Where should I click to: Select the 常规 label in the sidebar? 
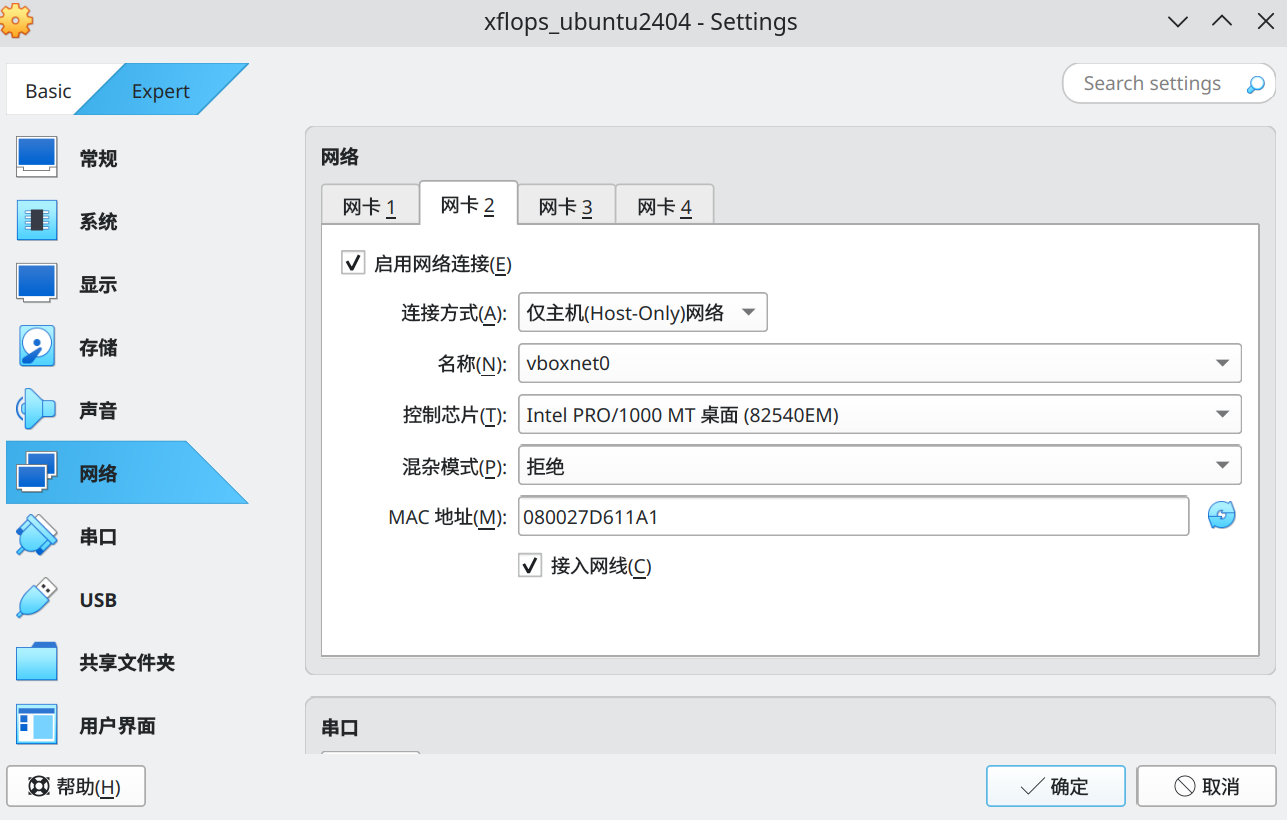coord(99,158)
